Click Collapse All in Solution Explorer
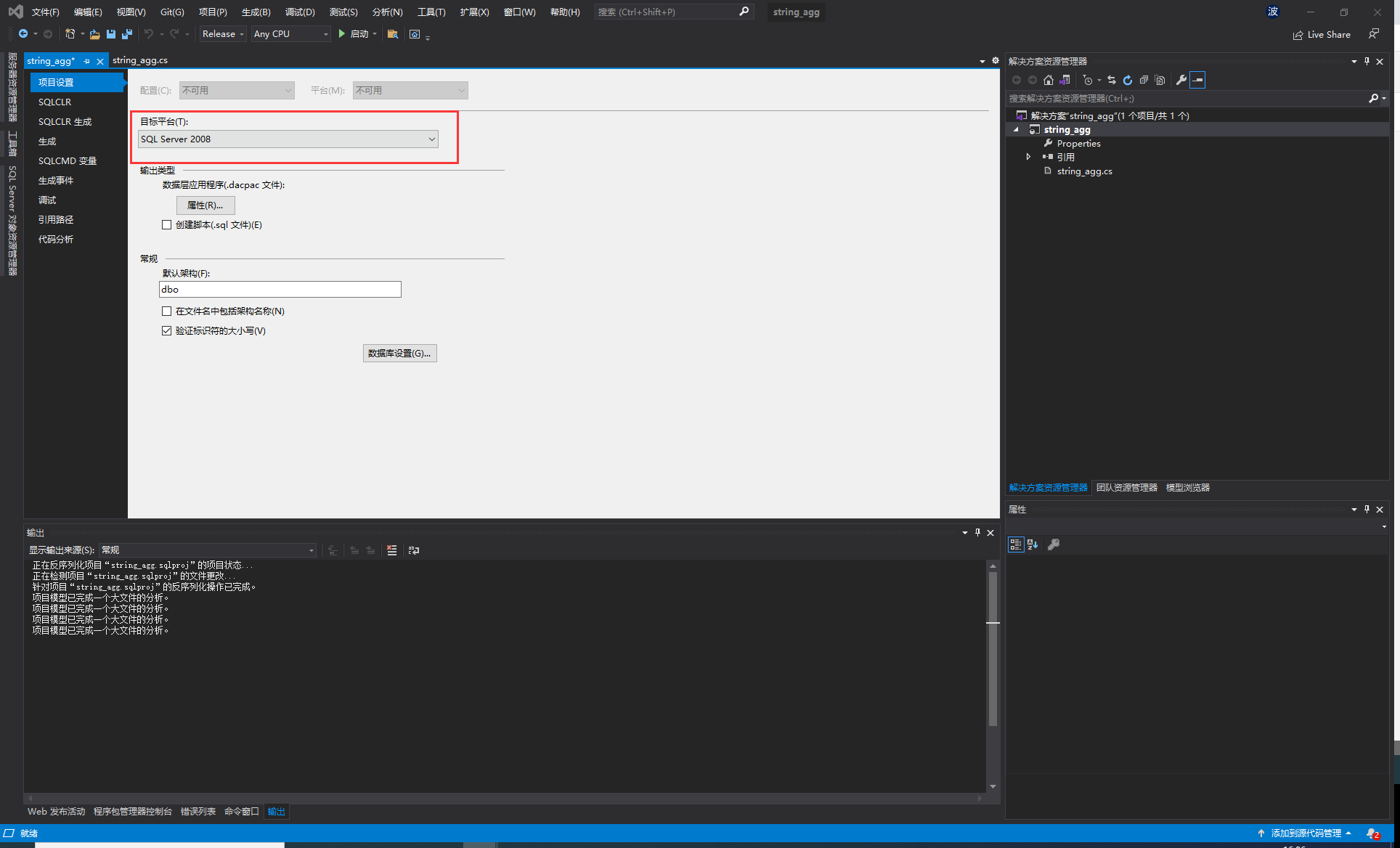Image resolution: width=1400 pixels, height=848 pixels. [x=1144, y=80]
